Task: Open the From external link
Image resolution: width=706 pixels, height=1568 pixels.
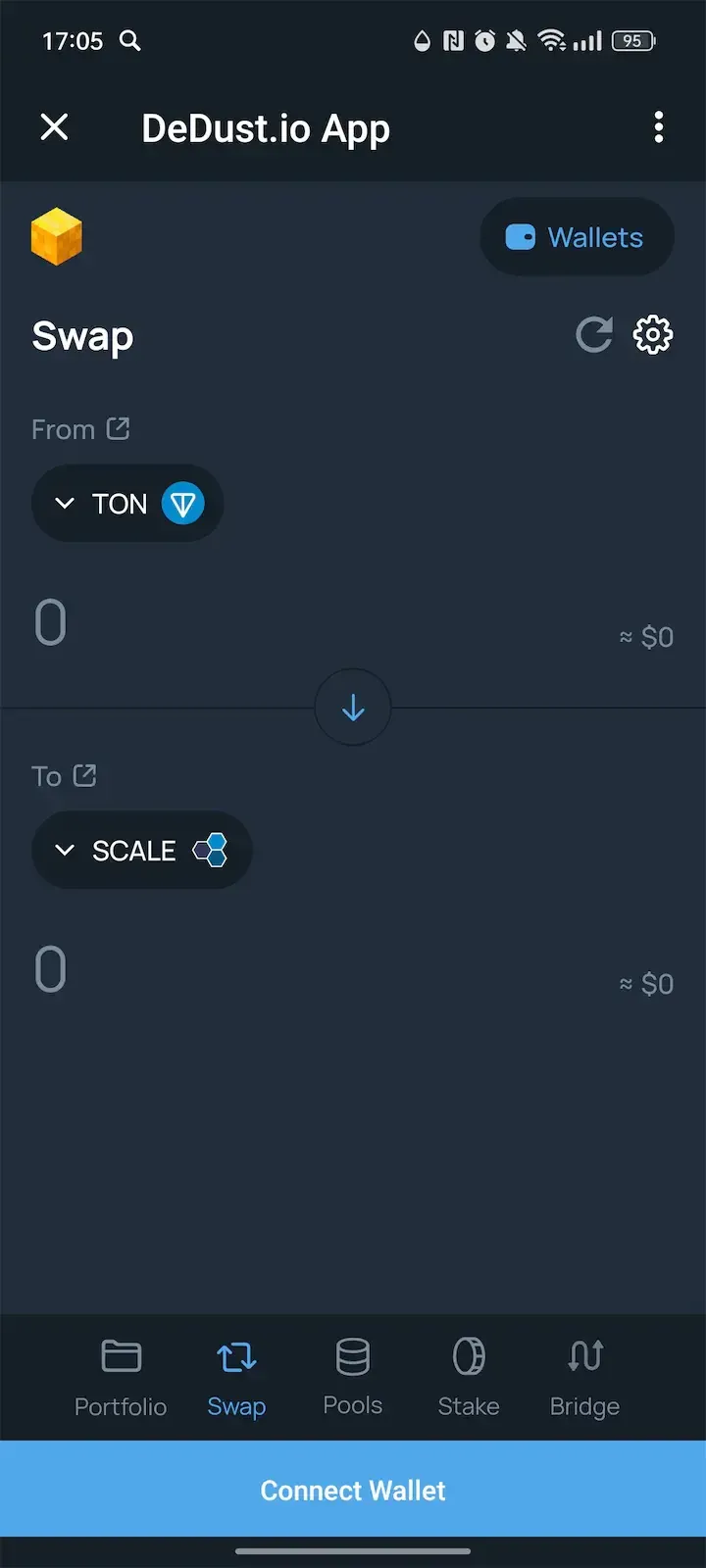Action: click(118, 427)
